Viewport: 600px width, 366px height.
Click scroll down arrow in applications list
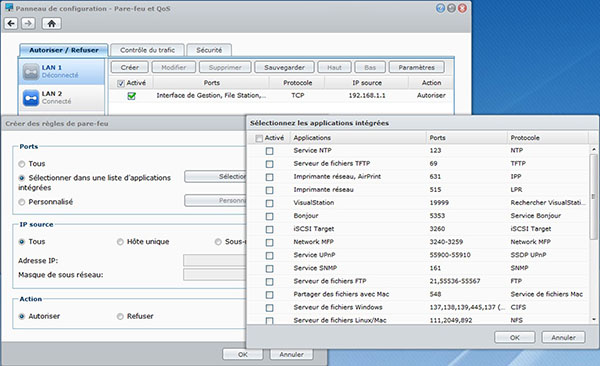[593, 319]
